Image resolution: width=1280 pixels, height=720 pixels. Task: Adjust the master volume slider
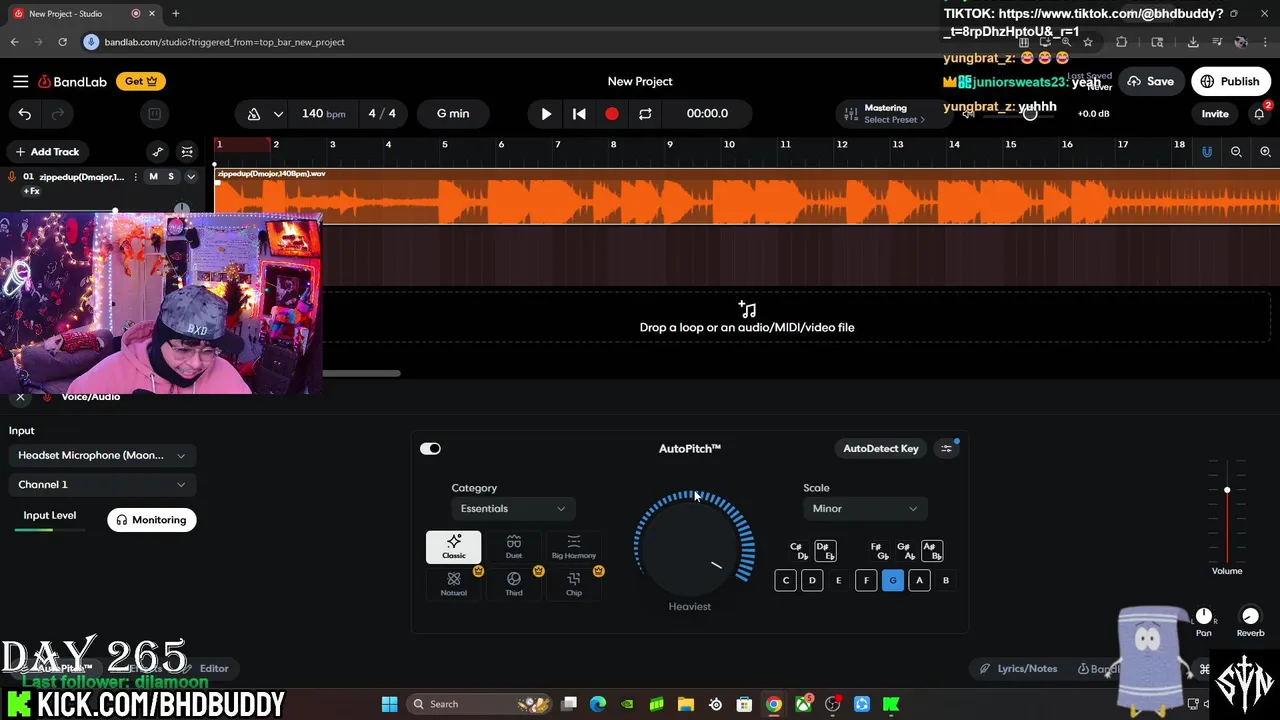[1029, 114]
